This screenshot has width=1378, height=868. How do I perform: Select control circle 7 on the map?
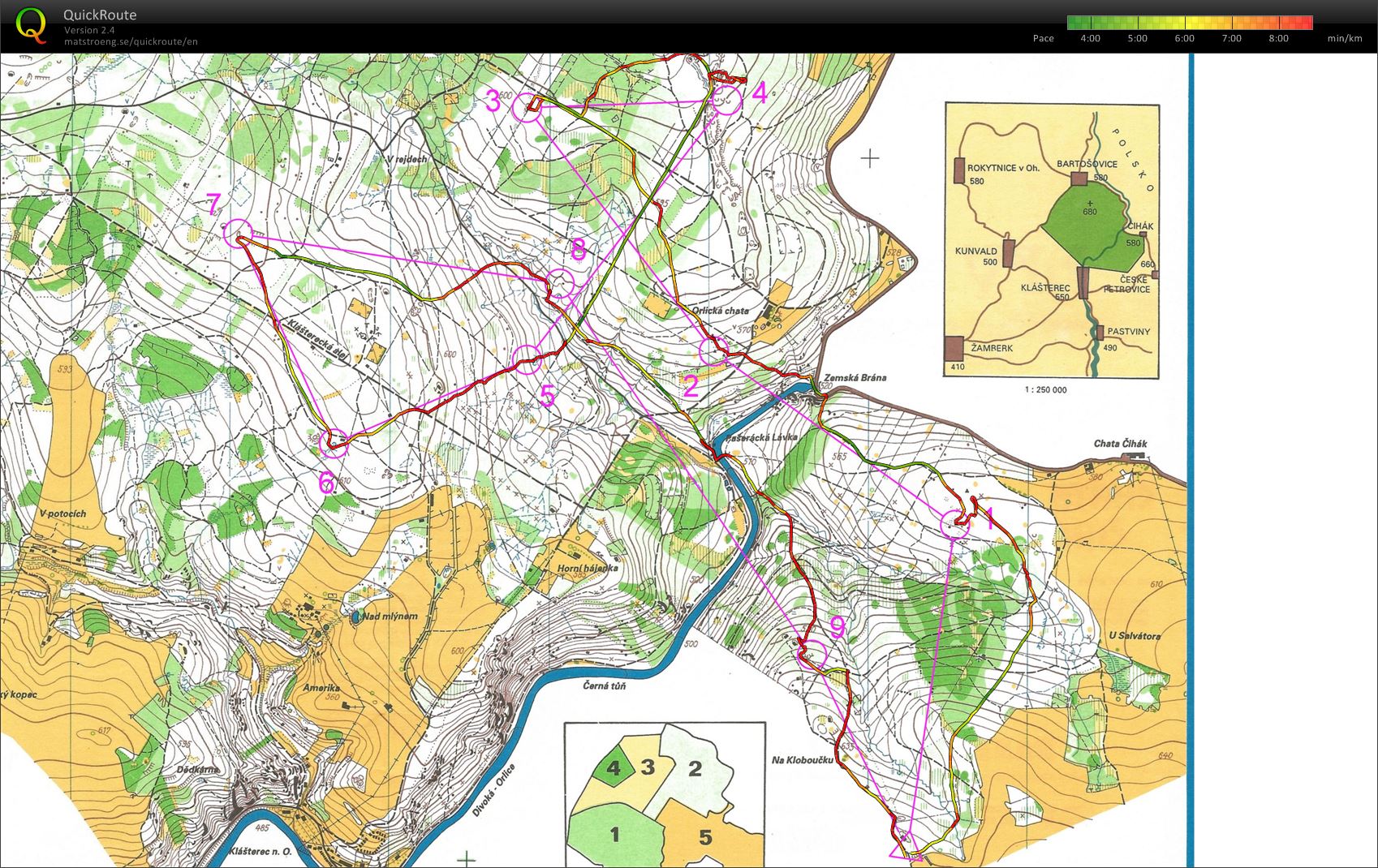238,234
